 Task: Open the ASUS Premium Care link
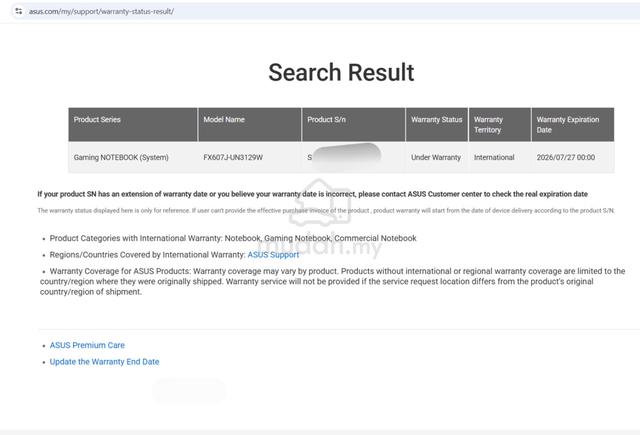click(x=87, y=345)
